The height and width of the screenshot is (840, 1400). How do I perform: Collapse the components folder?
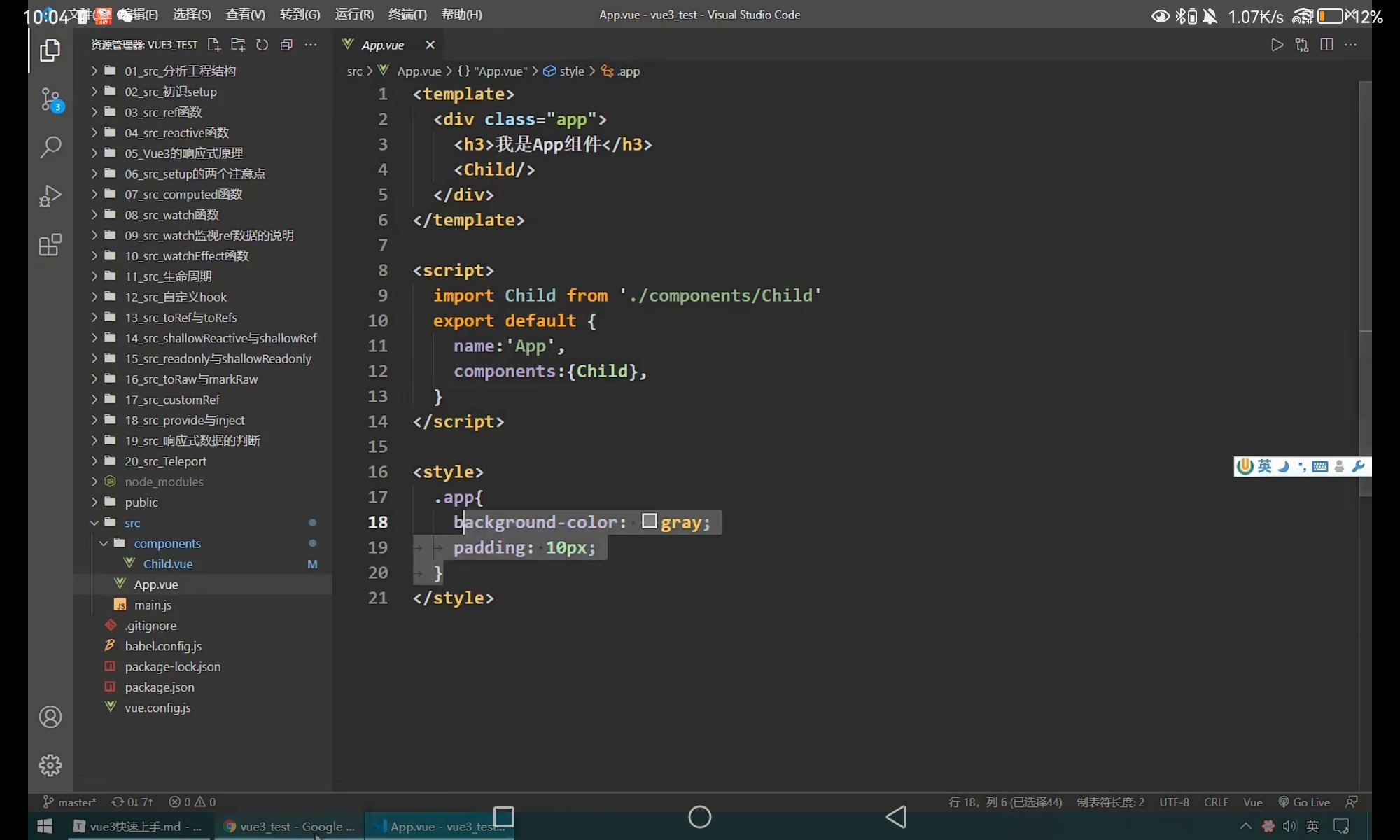coord(167,543)
